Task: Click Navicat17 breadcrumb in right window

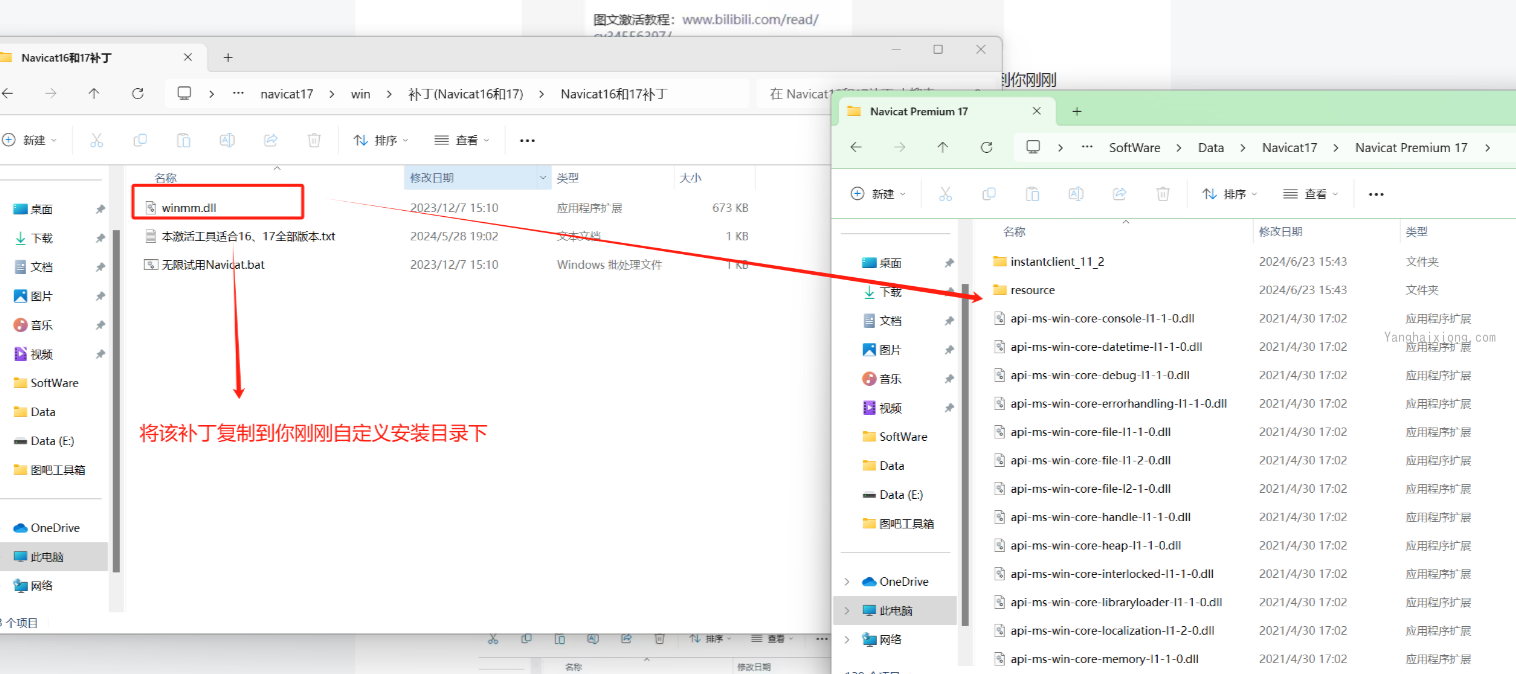Action: tap(1289, 147)
